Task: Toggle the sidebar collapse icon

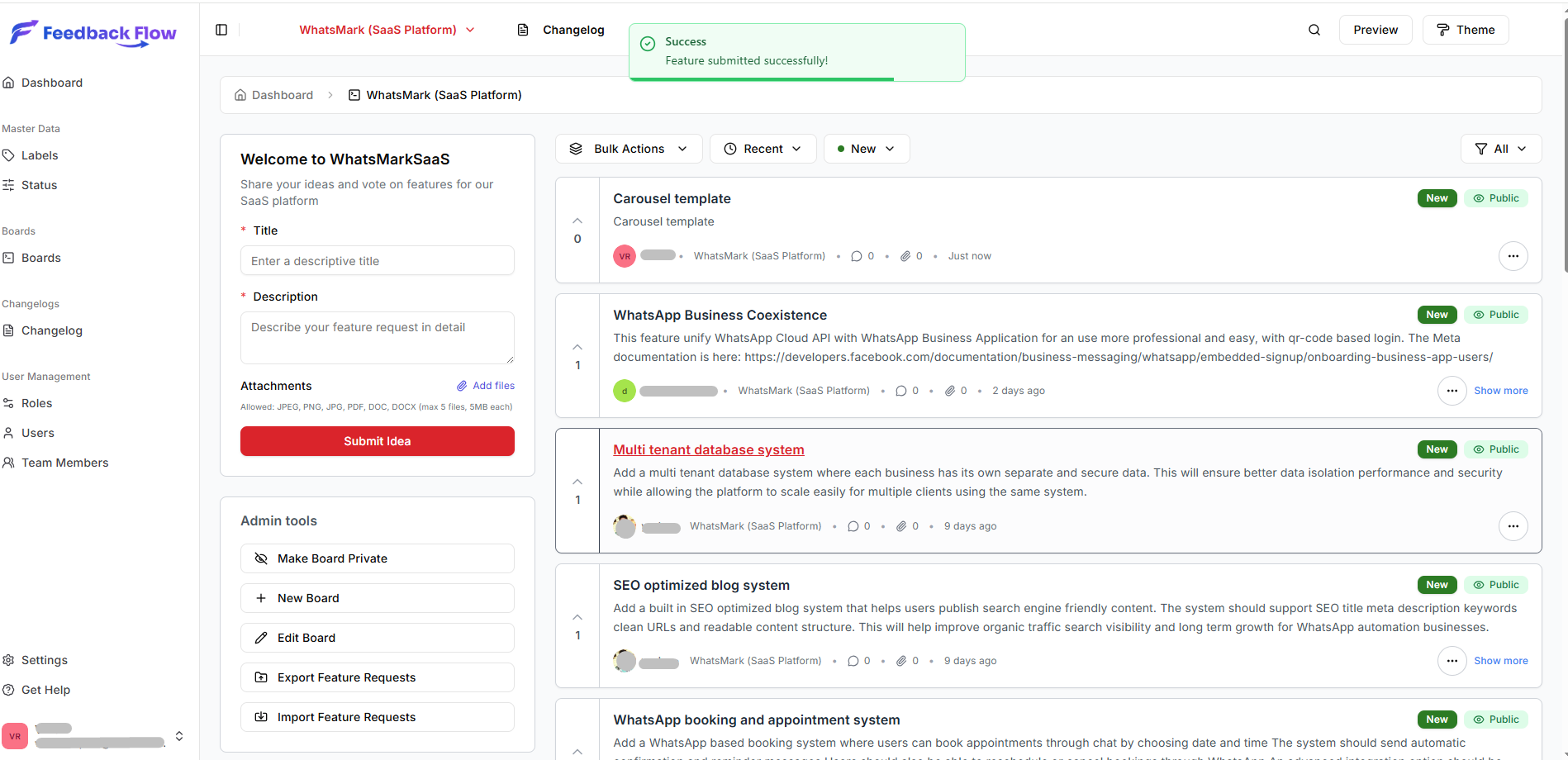Action: pyautogui.click(x=221, y=30)
